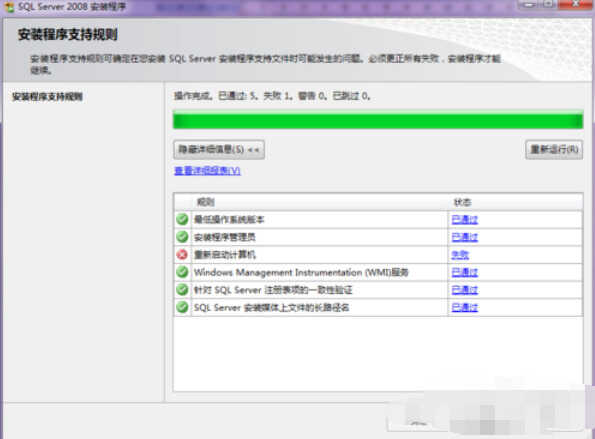Open 已通过 status link for WMI service rule
The width and height of the screenshot is (595, 439).
(464, 272)
